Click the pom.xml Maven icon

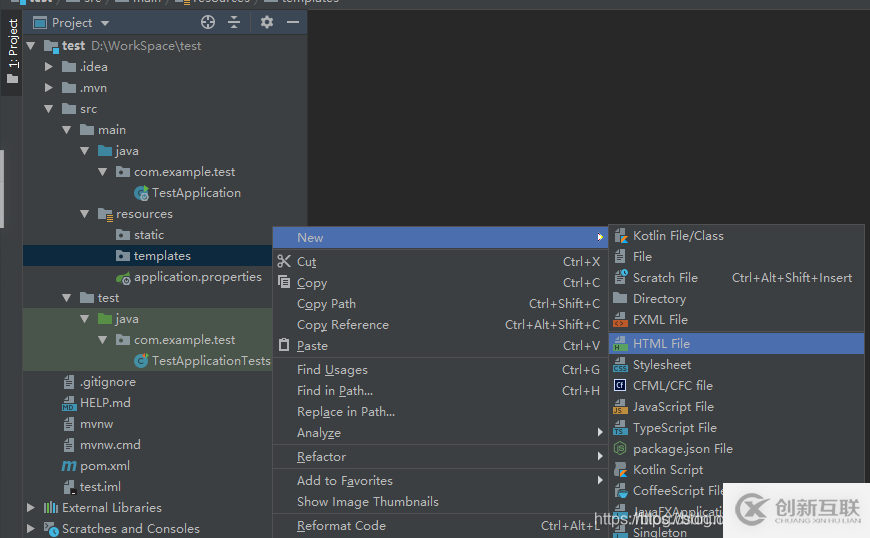[69, 466]
